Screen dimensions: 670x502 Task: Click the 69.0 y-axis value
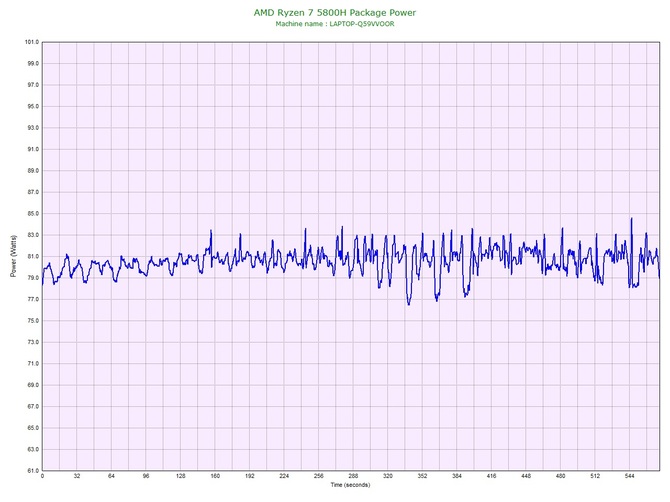tap(32, 385)
